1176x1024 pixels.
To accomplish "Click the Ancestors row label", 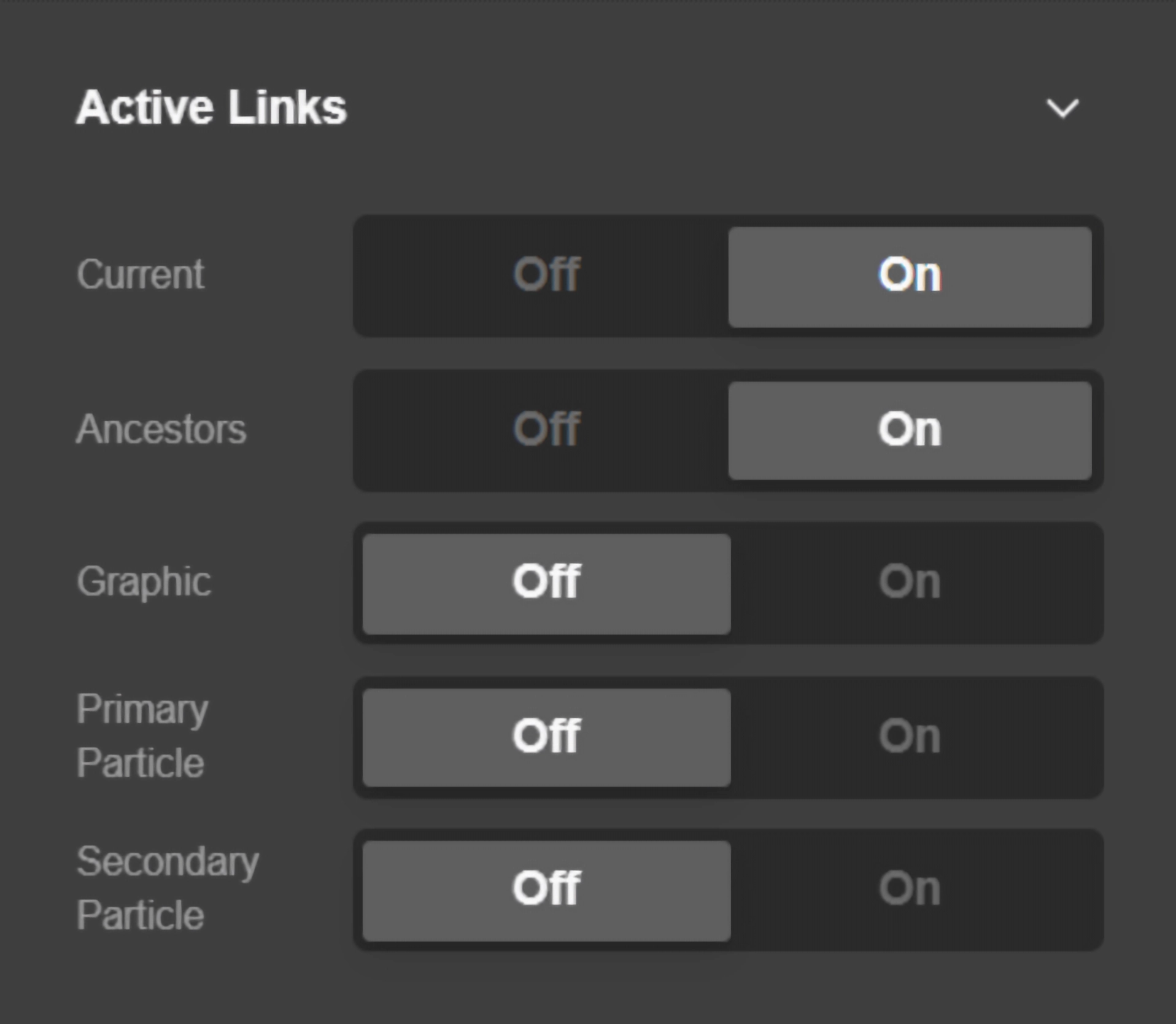I will click(161, 429).
